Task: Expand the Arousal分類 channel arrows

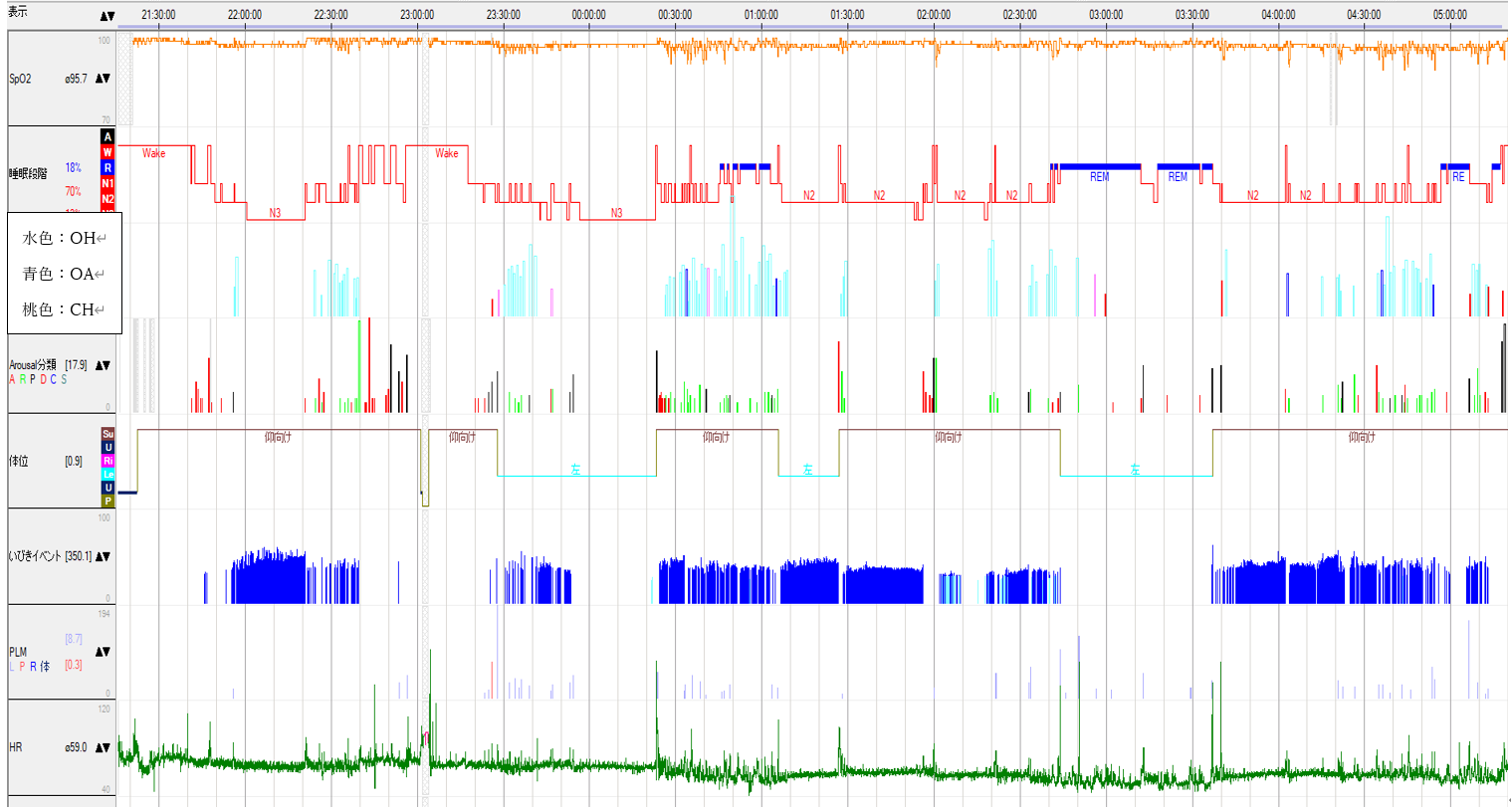Action: (x=103, y=365)
